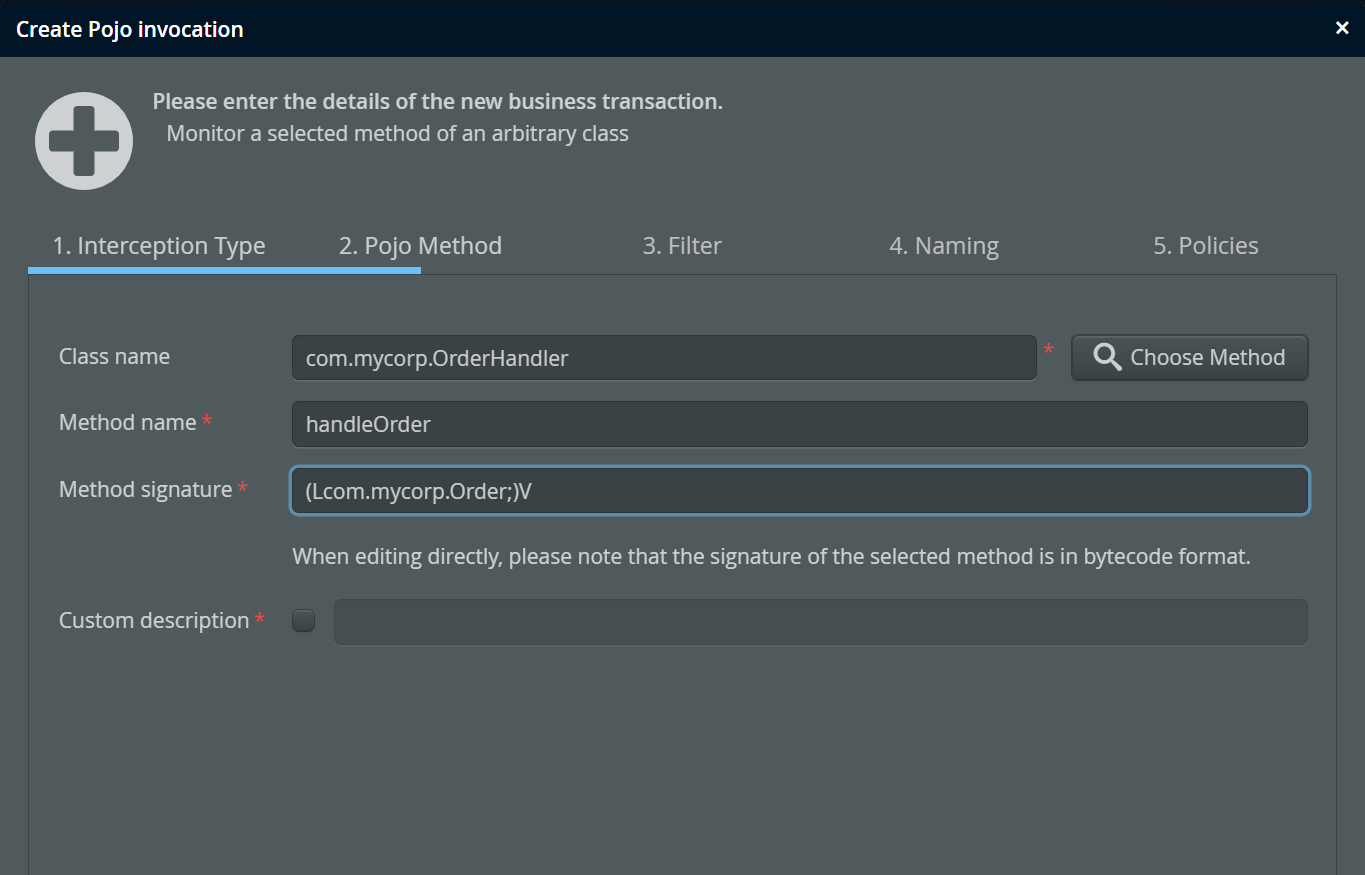Click the Method name label
This screenshot has height=875, width=1365.
[127, 423]
